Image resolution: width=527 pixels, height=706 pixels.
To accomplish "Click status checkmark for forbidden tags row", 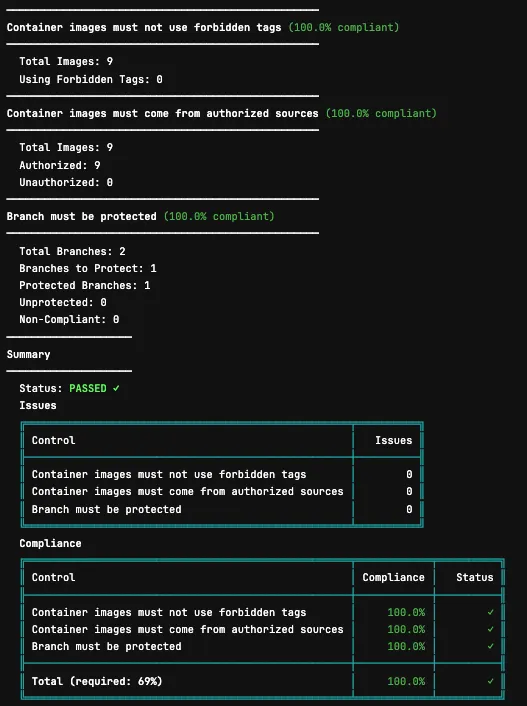I will [491, 612].
